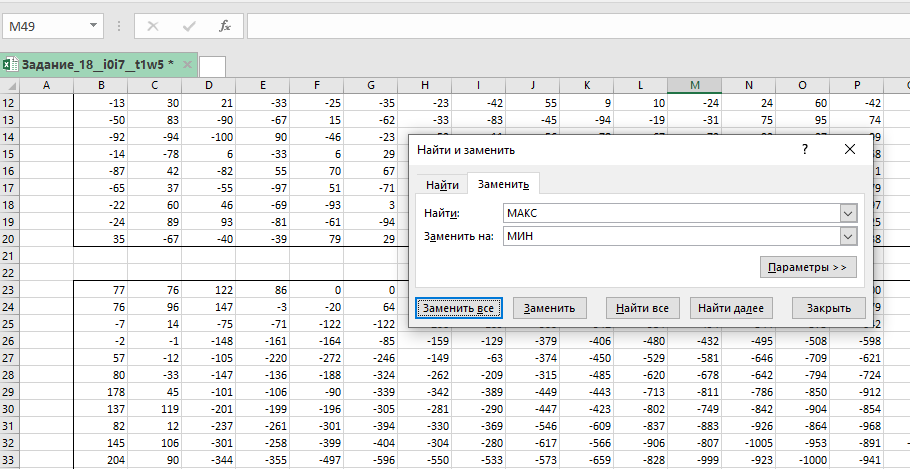Click the Найти далее button
This screenshot has width=910, height=469.
731,308
